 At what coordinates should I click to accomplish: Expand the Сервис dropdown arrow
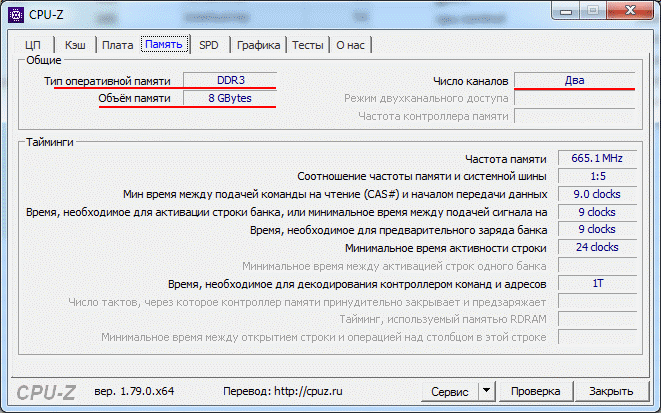[486, 391]
